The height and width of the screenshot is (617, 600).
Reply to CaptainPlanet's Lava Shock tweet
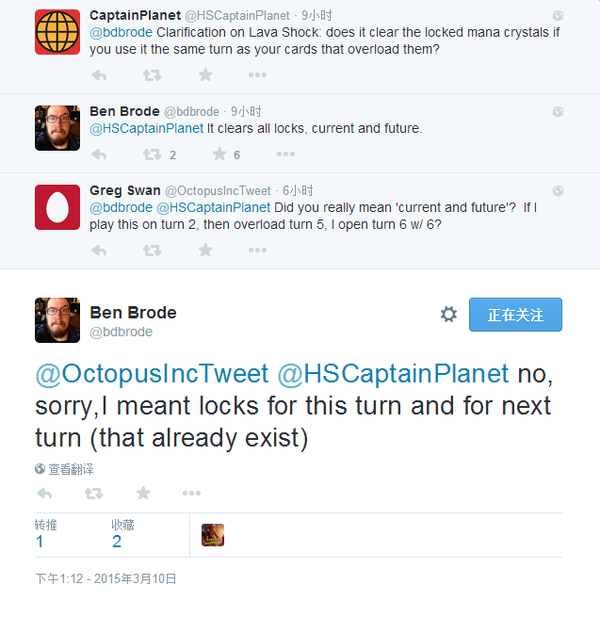coord(99,75)
